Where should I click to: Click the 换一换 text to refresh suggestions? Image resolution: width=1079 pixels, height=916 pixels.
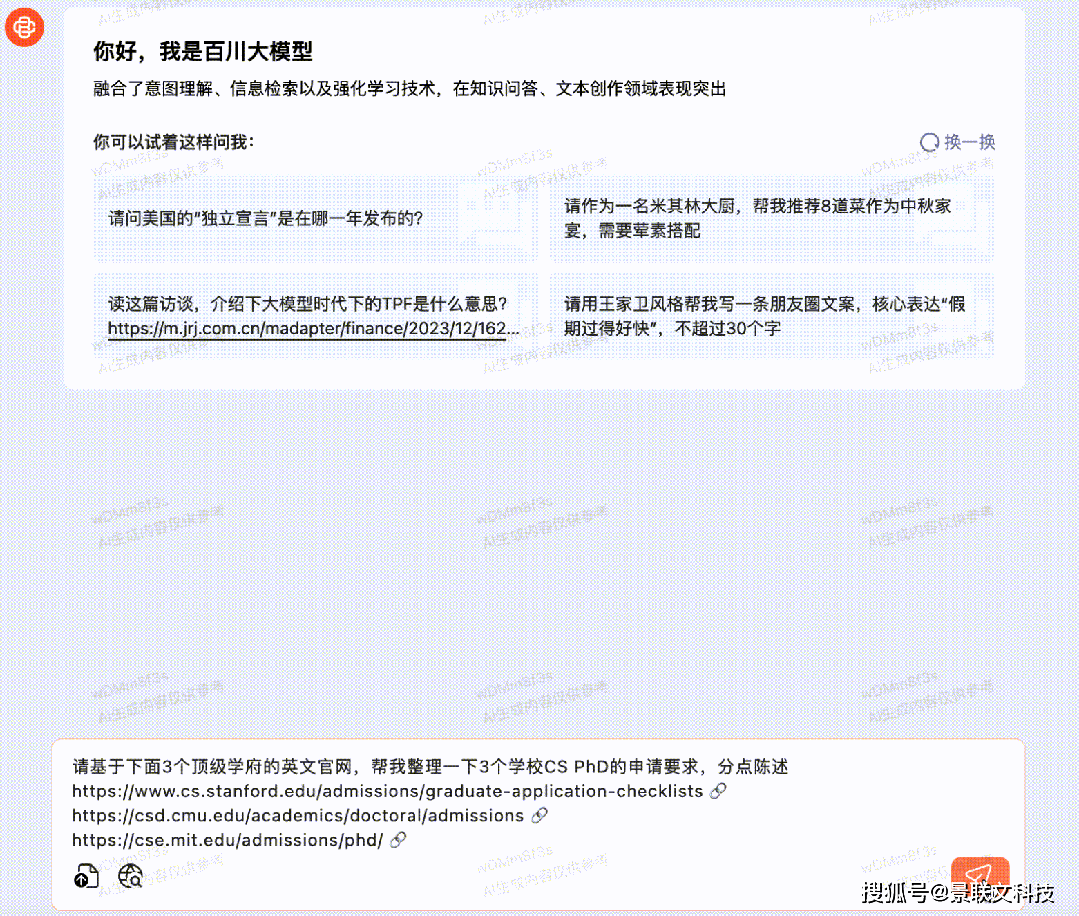[969, 142]
